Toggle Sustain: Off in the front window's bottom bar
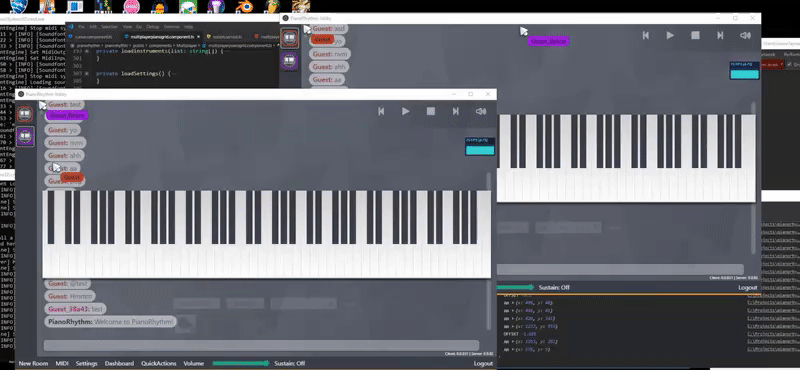The image size is (800, 370). pyautogui.click(x=289, y=363)
